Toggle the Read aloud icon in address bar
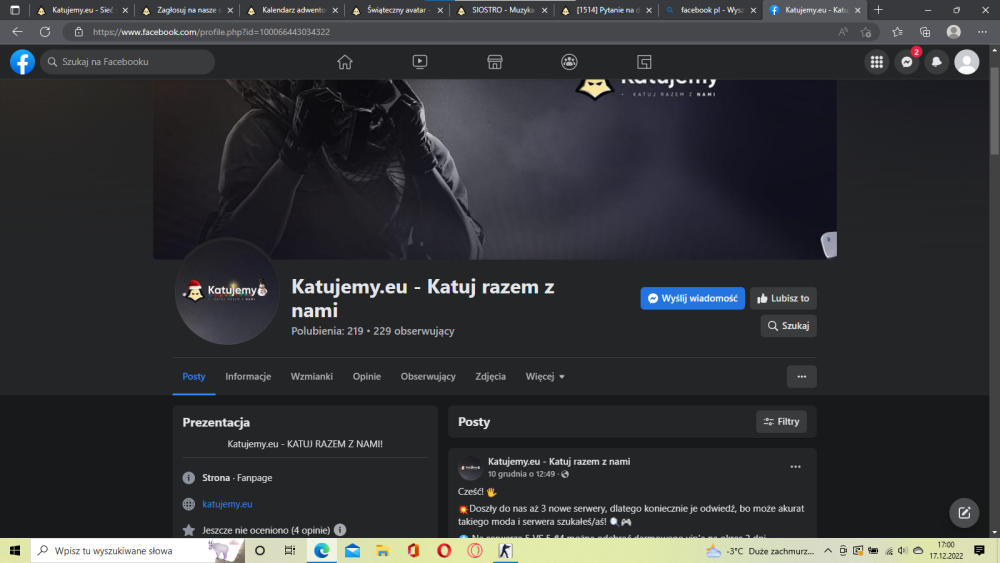Viewport: 1000px width, 563px height. coord(843,32)
